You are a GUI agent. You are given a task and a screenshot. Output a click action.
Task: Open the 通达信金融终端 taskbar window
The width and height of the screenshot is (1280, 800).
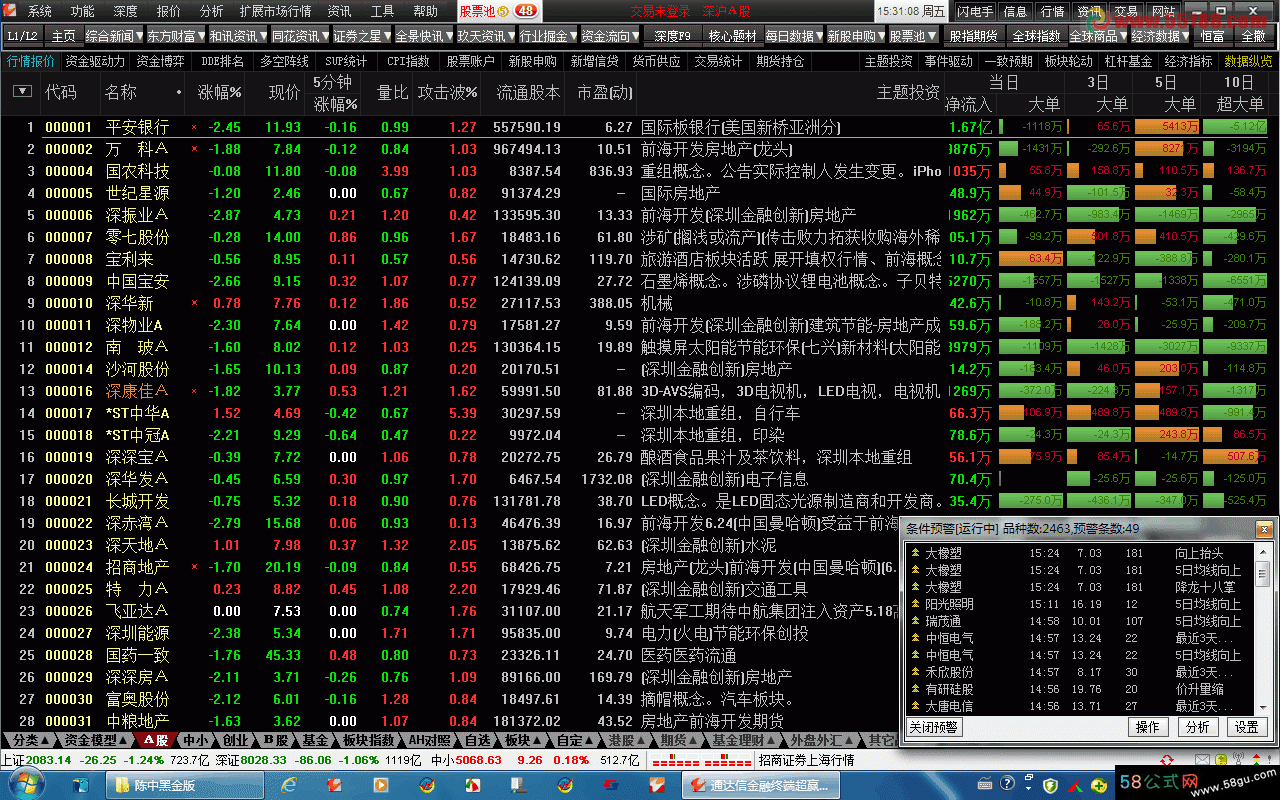pyautogui.click(x=760, y=786)
